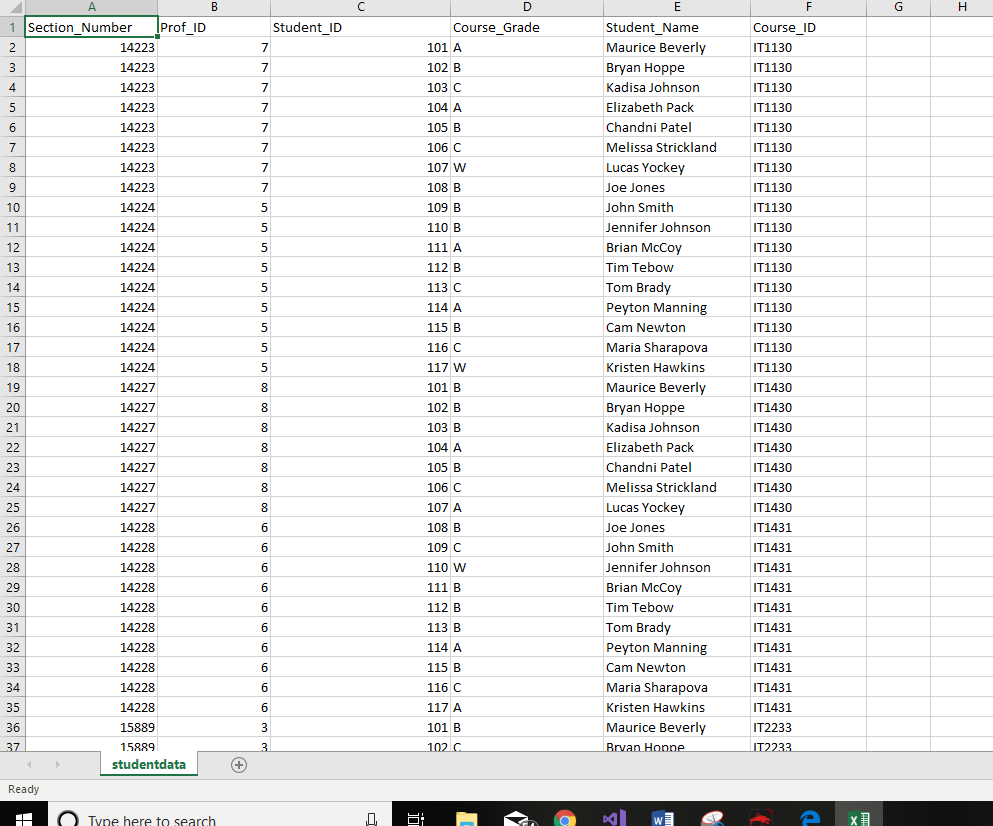Click the left sheet navigation arrow
Screen dimensions: 993x826
coord(28,764)
